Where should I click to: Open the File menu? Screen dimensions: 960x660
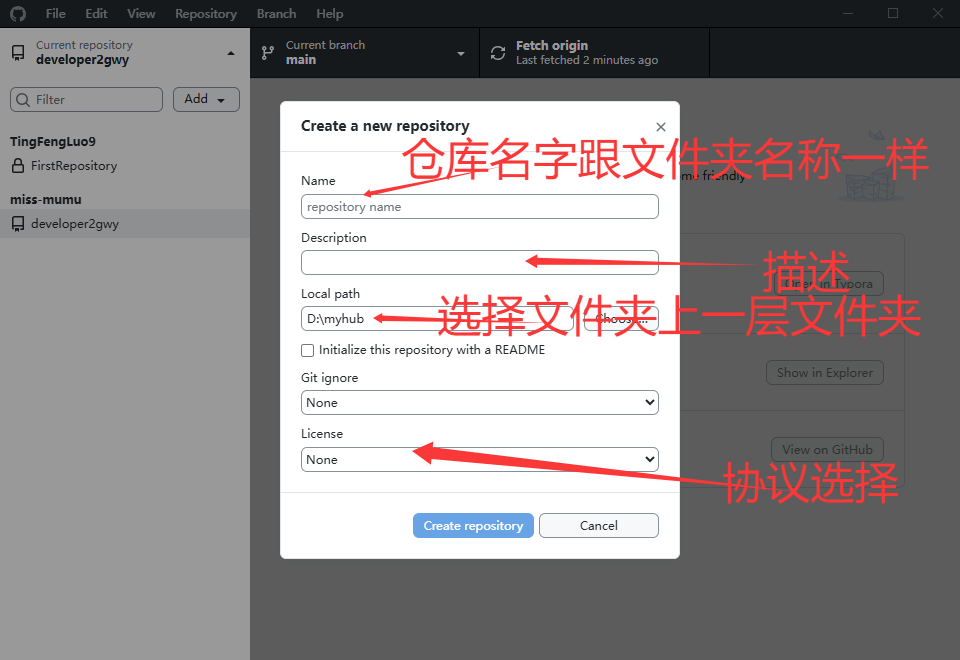[x=55, y=14]
